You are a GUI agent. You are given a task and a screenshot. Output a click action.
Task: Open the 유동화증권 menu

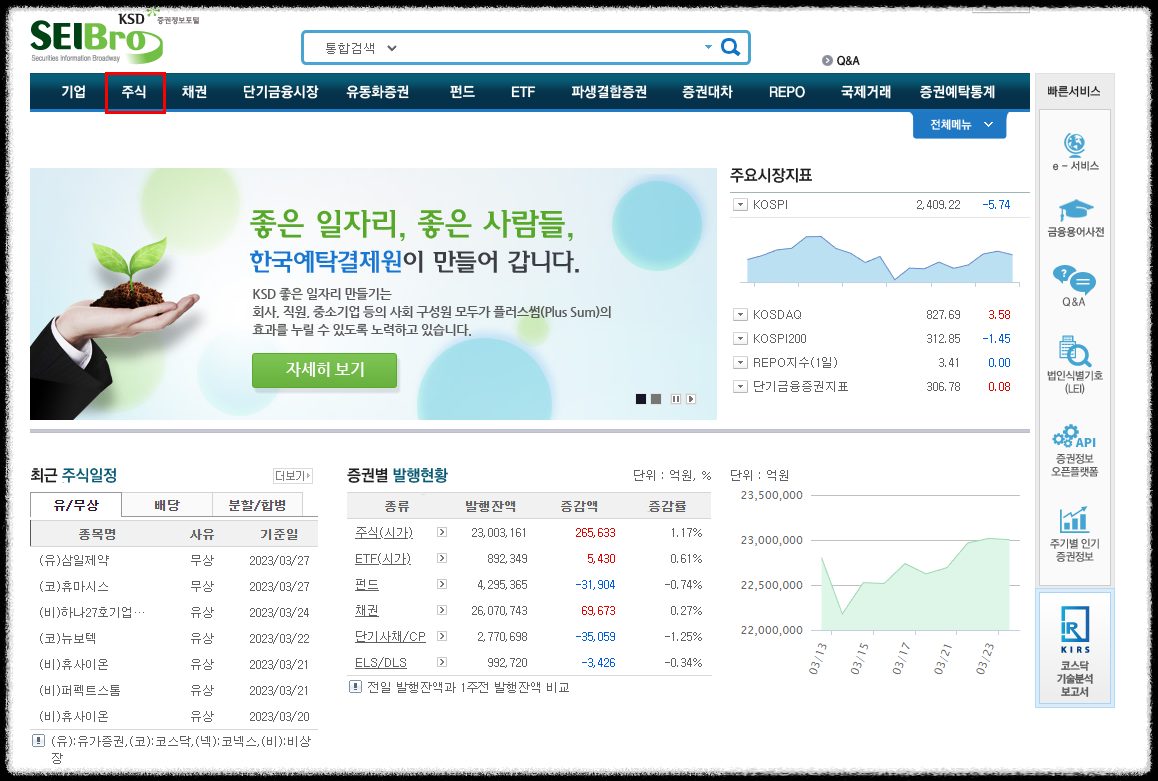coord(377,92)
